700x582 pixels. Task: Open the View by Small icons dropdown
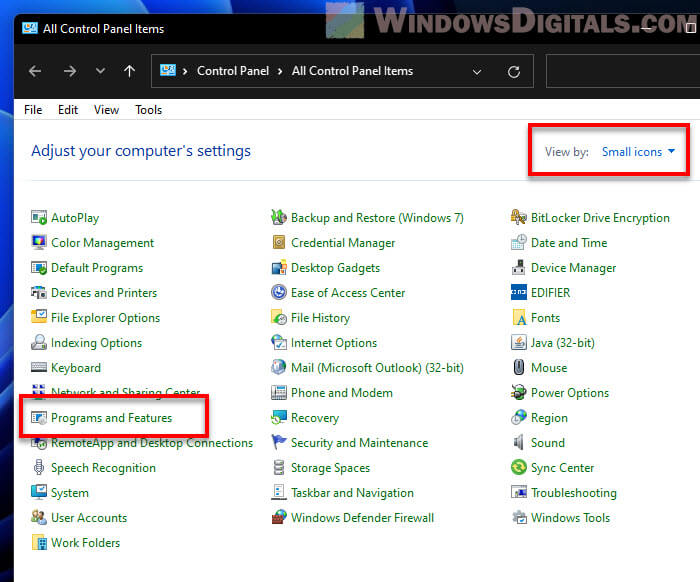tap(638, 152)
